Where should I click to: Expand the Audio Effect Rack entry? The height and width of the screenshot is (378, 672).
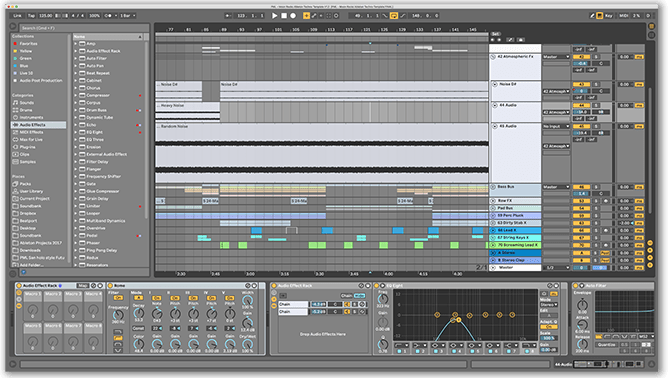coord(75,51)
